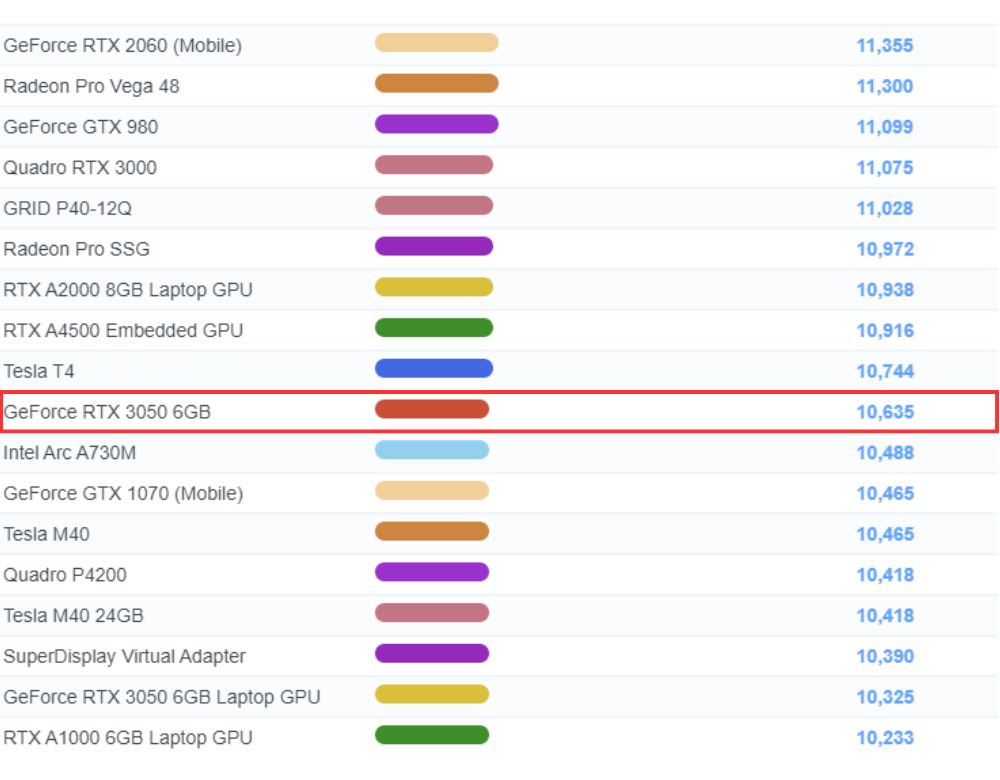1000x780 pixels.
Task: Select the Quadro P4200 name
Action: [x=64, y=575]
